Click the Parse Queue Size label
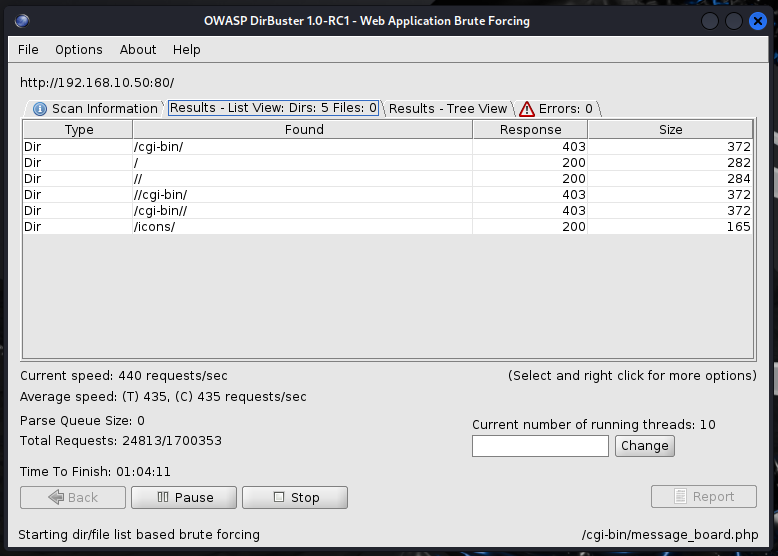Screen dimensions: 778x556 click(x=82, y=421)
